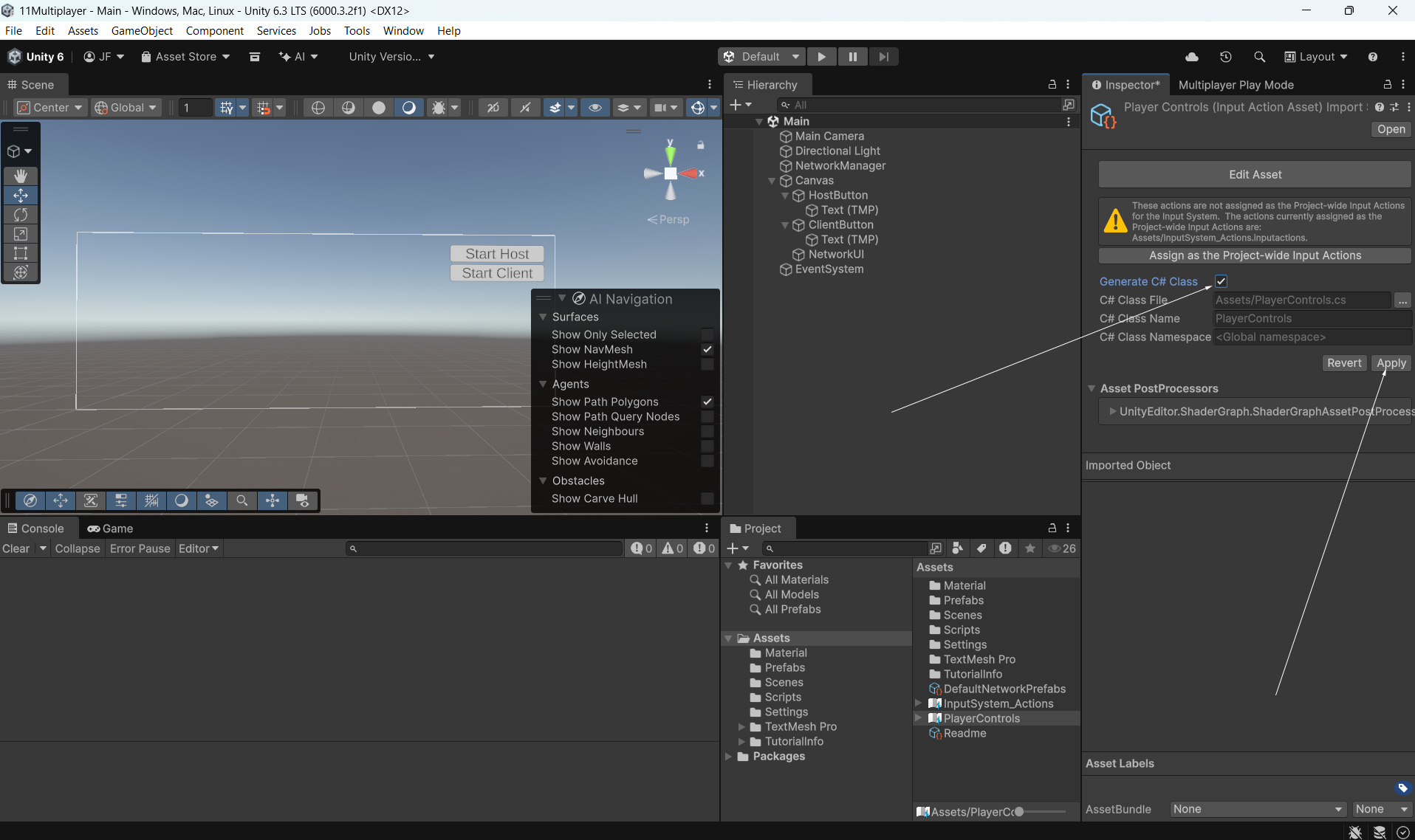This screenshot has height=840, width=1415.
Task: Click the C# Class Name input field
Action: tap(1312, 319)
